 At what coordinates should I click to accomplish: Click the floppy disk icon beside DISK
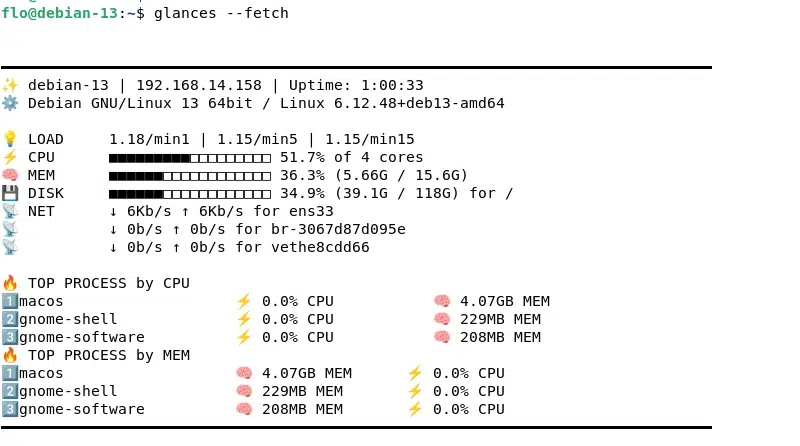click(10, 193)
